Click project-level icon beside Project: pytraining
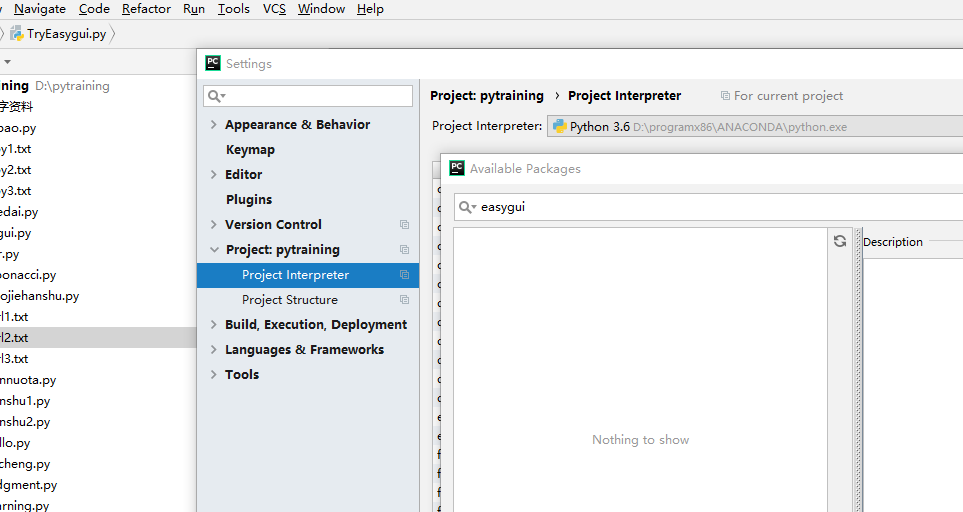Image resolution: width=963 pixels, height=512 pixels. [404, 250]
